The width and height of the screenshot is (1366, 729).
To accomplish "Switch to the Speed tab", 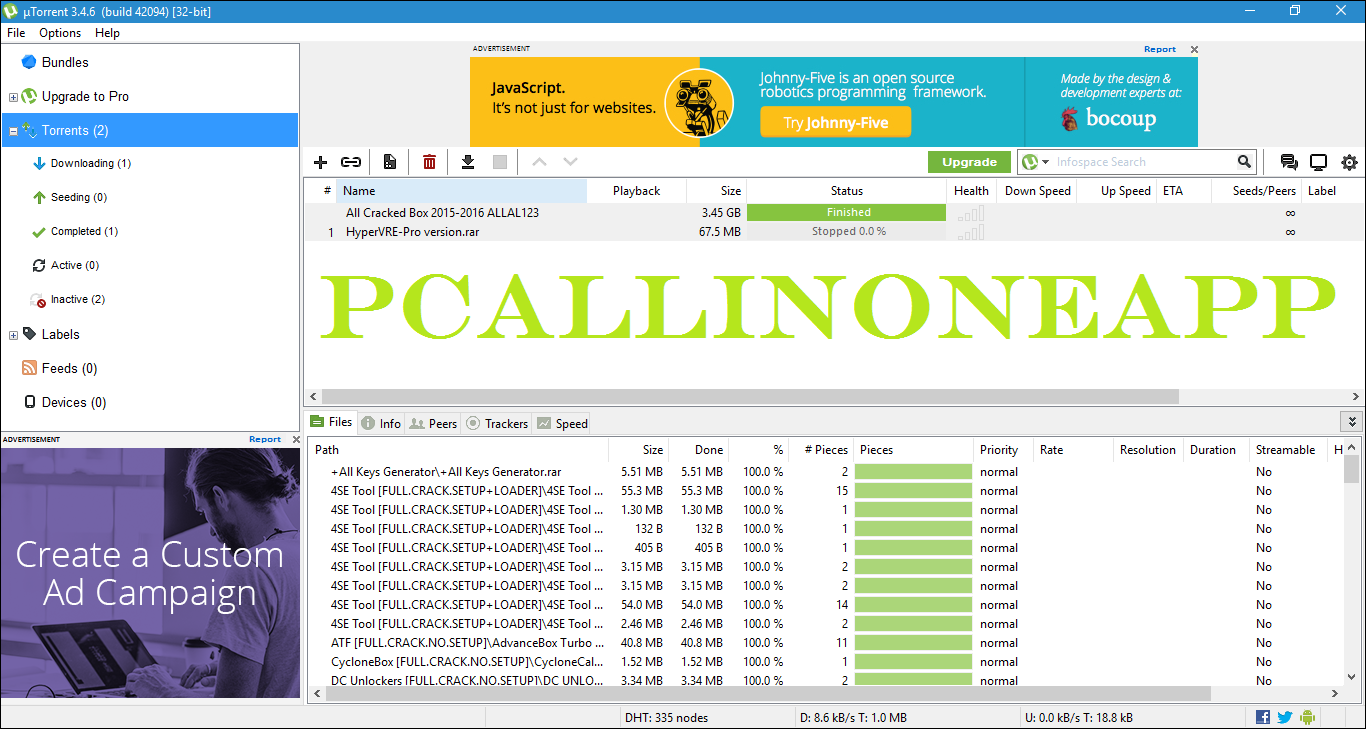I will (562, 423).
